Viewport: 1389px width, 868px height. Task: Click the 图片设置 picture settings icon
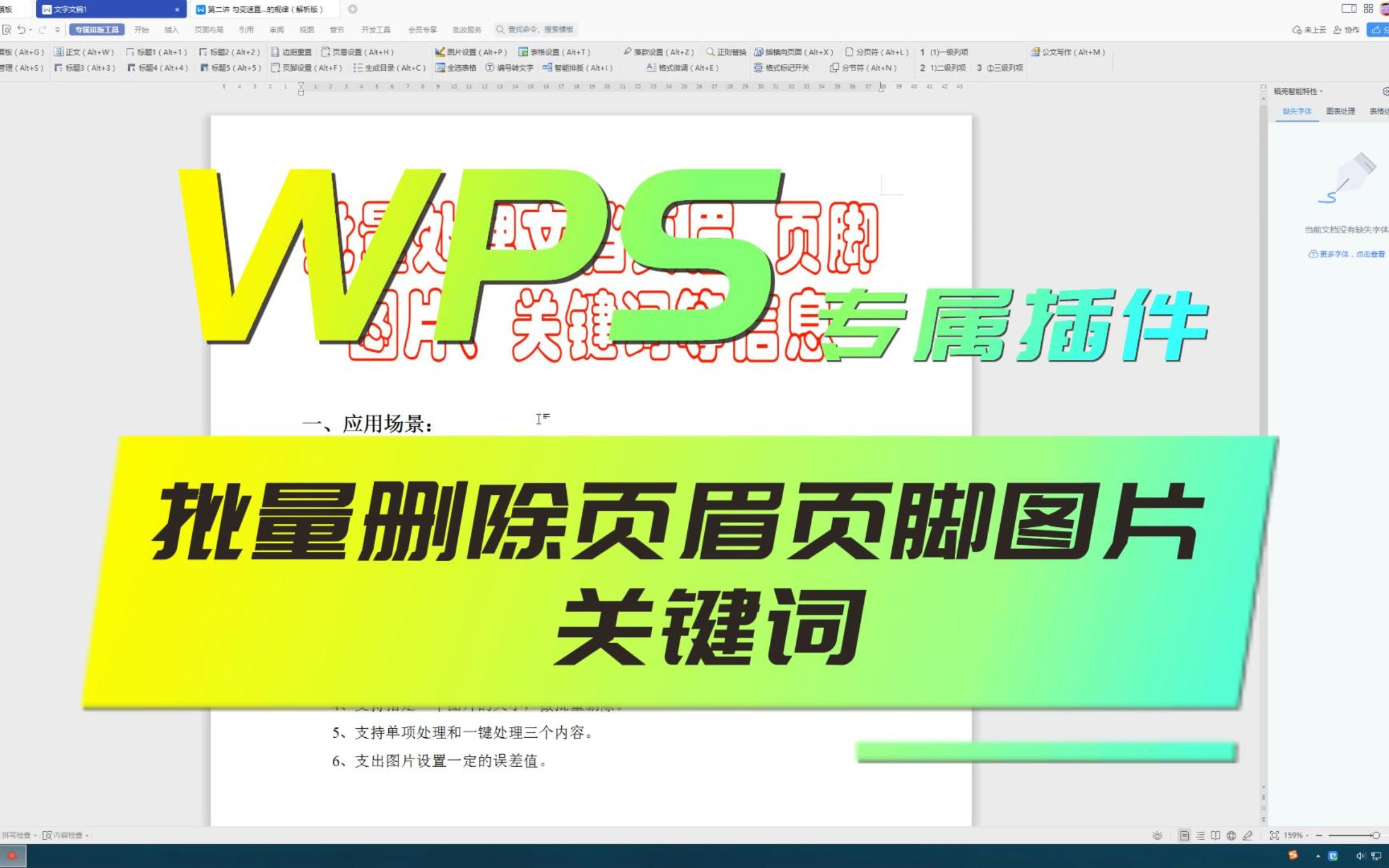440,52
